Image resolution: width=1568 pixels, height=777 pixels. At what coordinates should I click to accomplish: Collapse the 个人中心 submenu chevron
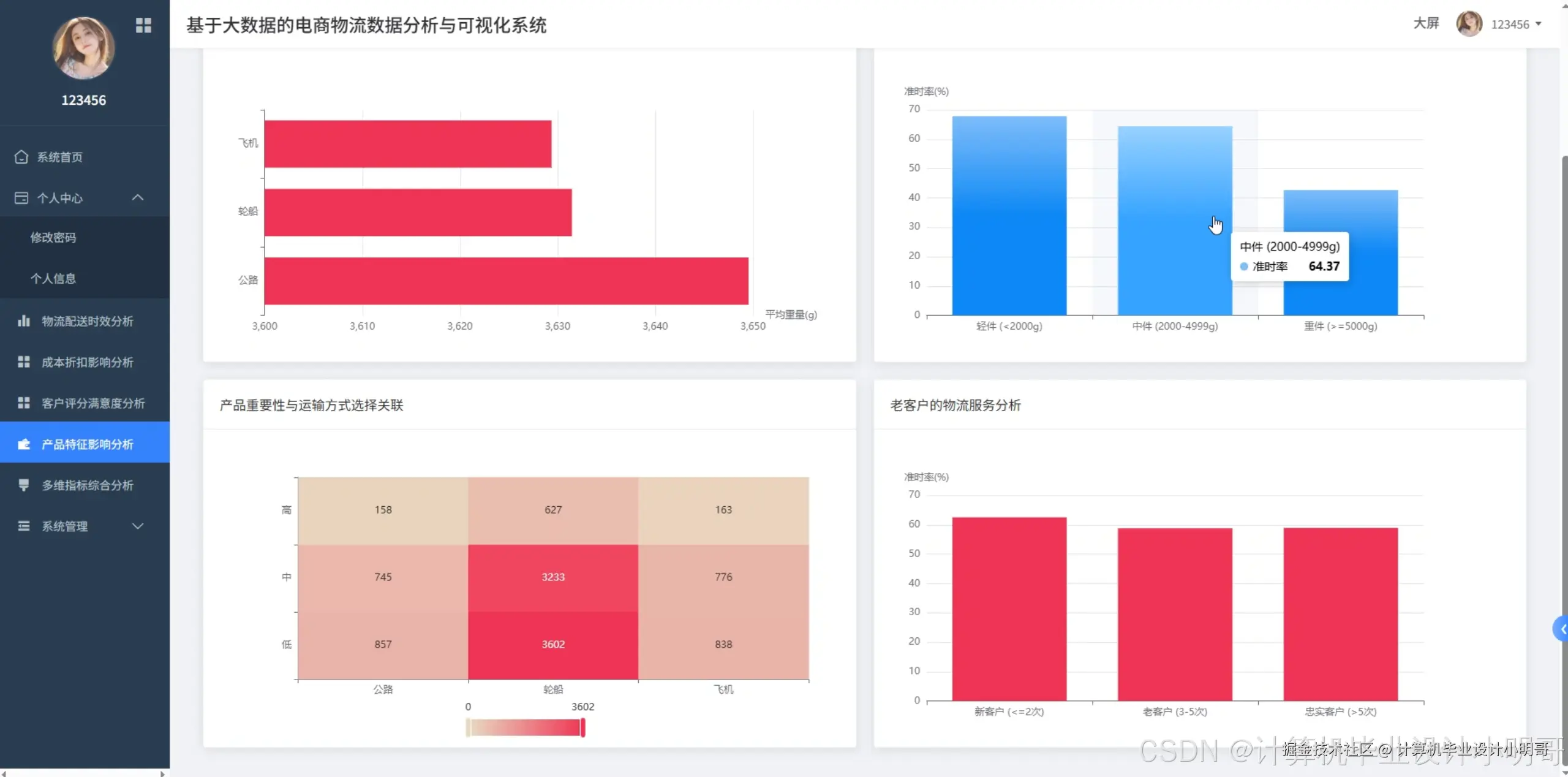(138, 197)
